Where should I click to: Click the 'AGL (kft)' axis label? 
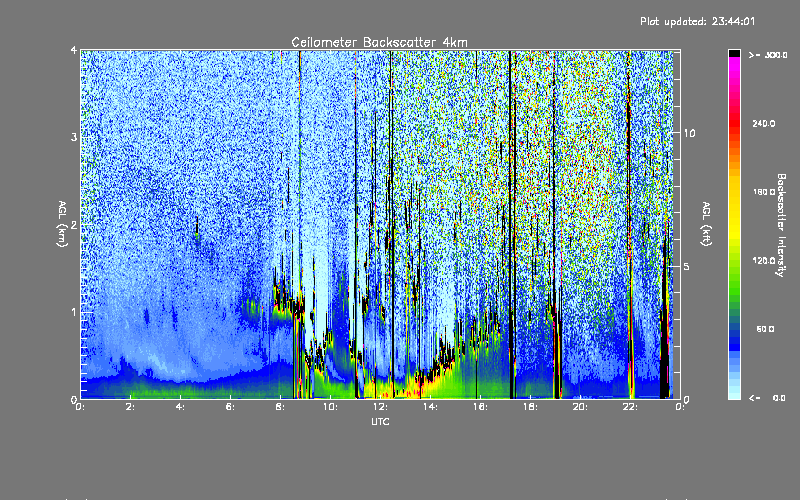coord(706,224)
